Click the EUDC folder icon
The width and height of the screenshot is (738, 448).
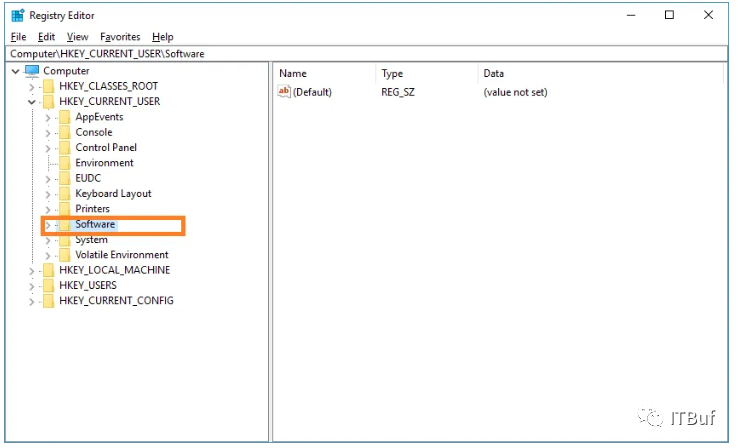pos(64,178)
